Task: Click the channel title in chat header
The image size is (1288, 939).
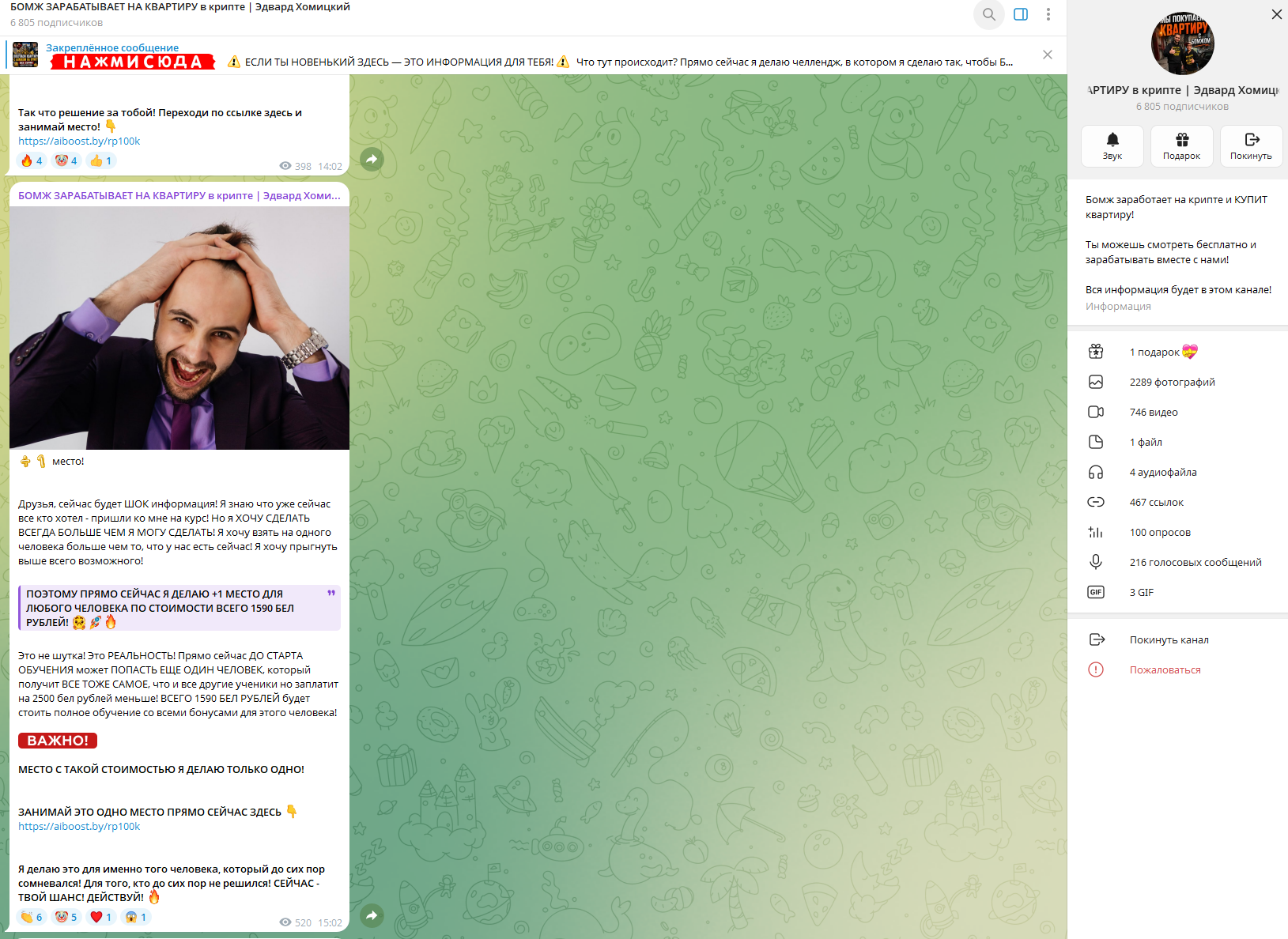Action: tap(180, 7)
